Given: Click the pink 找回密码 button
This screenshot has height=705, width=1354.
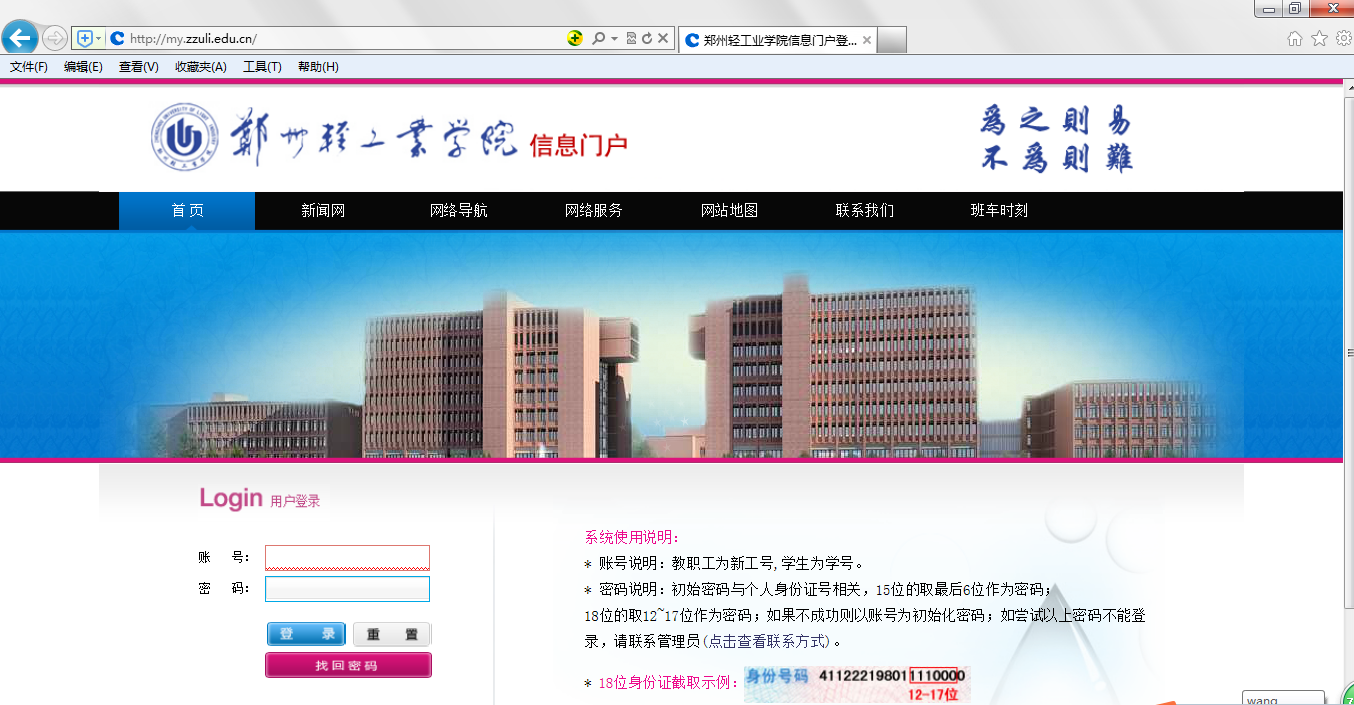Looking at the screenshot, I should point(348,665).
